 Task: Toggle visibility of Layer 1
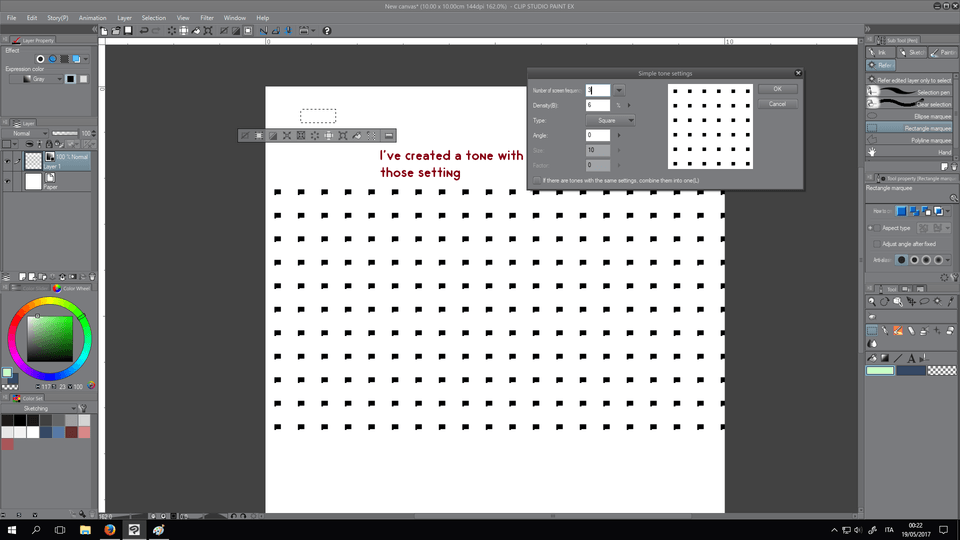[7, 162]
